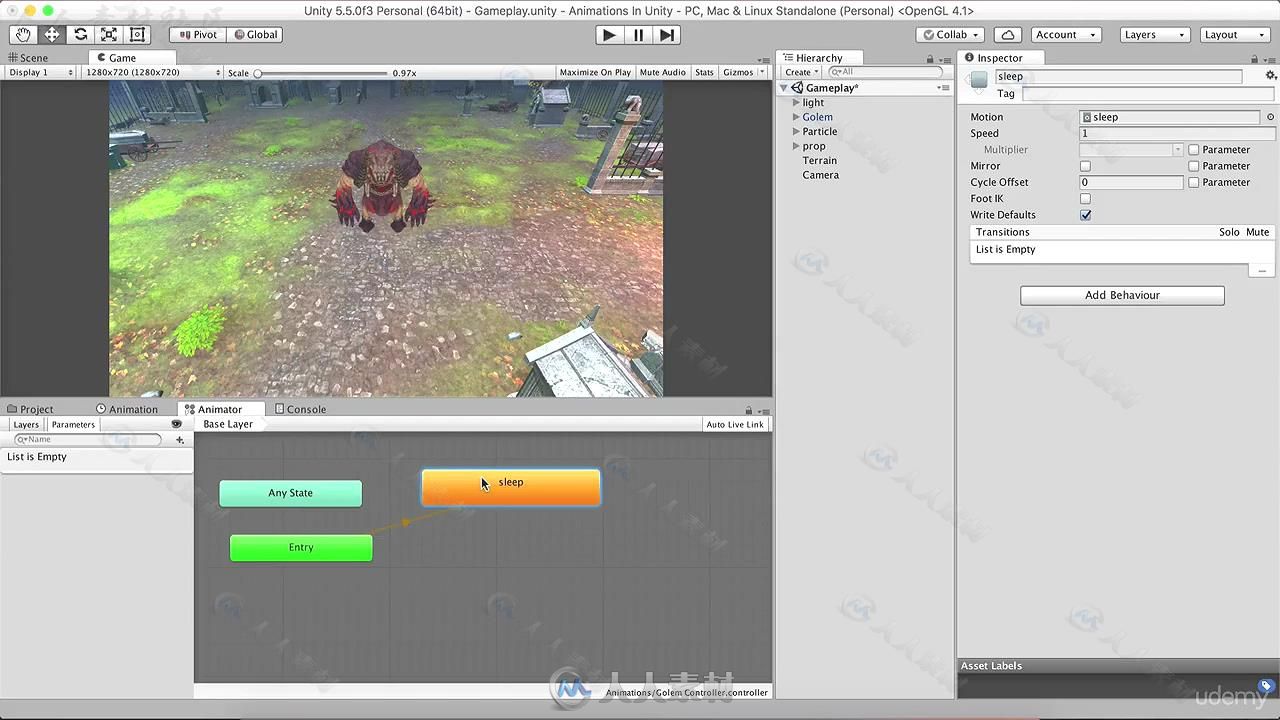Open Display 1 dropdown
This screenshot has height=720, width=1280.
coord(40,72)
